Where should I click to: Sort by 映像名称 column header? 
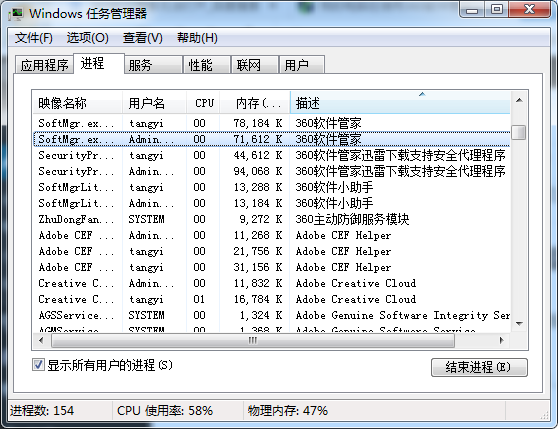click(78, 103)
